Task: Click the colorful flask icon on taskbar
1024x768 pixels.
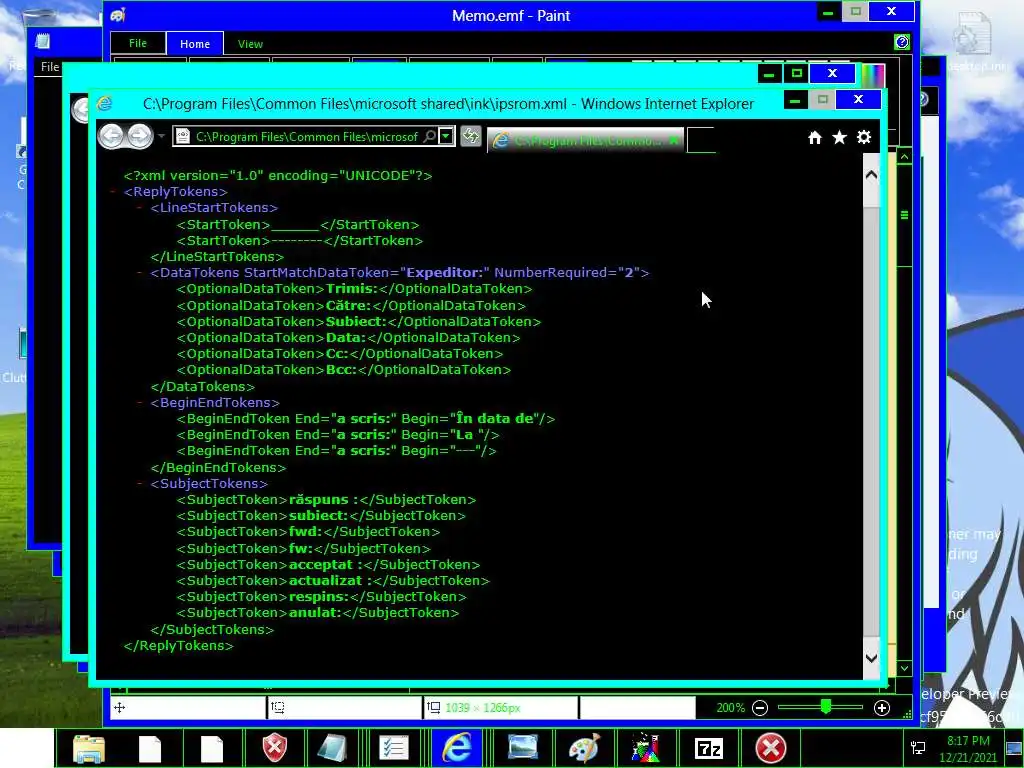Action: pos(645,748)
